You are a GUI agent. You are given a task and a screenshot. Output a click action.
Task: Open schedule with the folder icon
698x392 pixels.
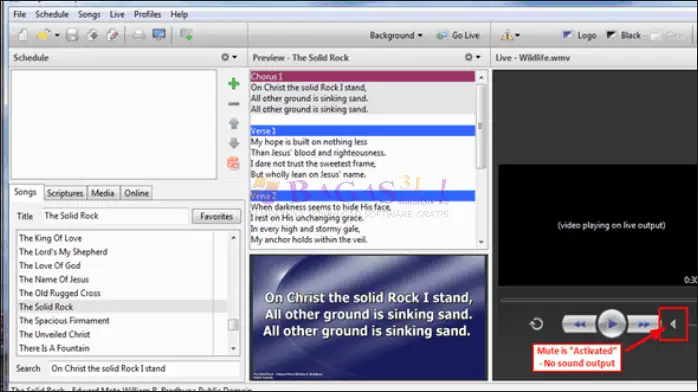pos(43,35)
